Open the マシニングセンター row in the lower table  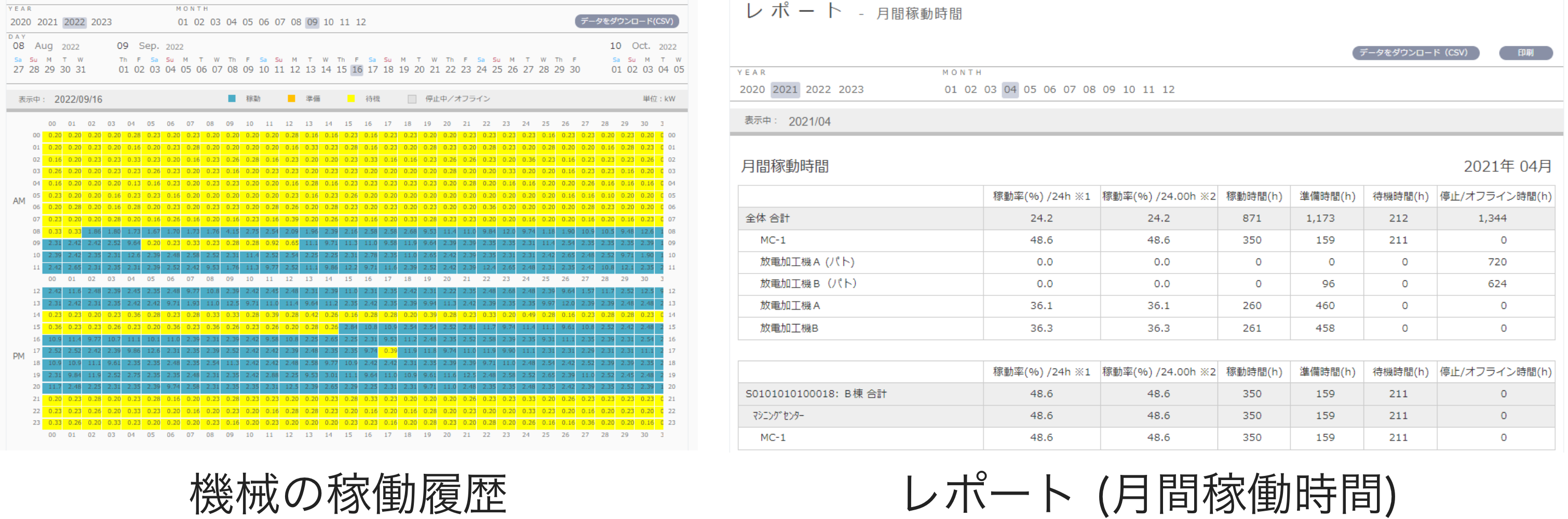[x=778, y=416]
